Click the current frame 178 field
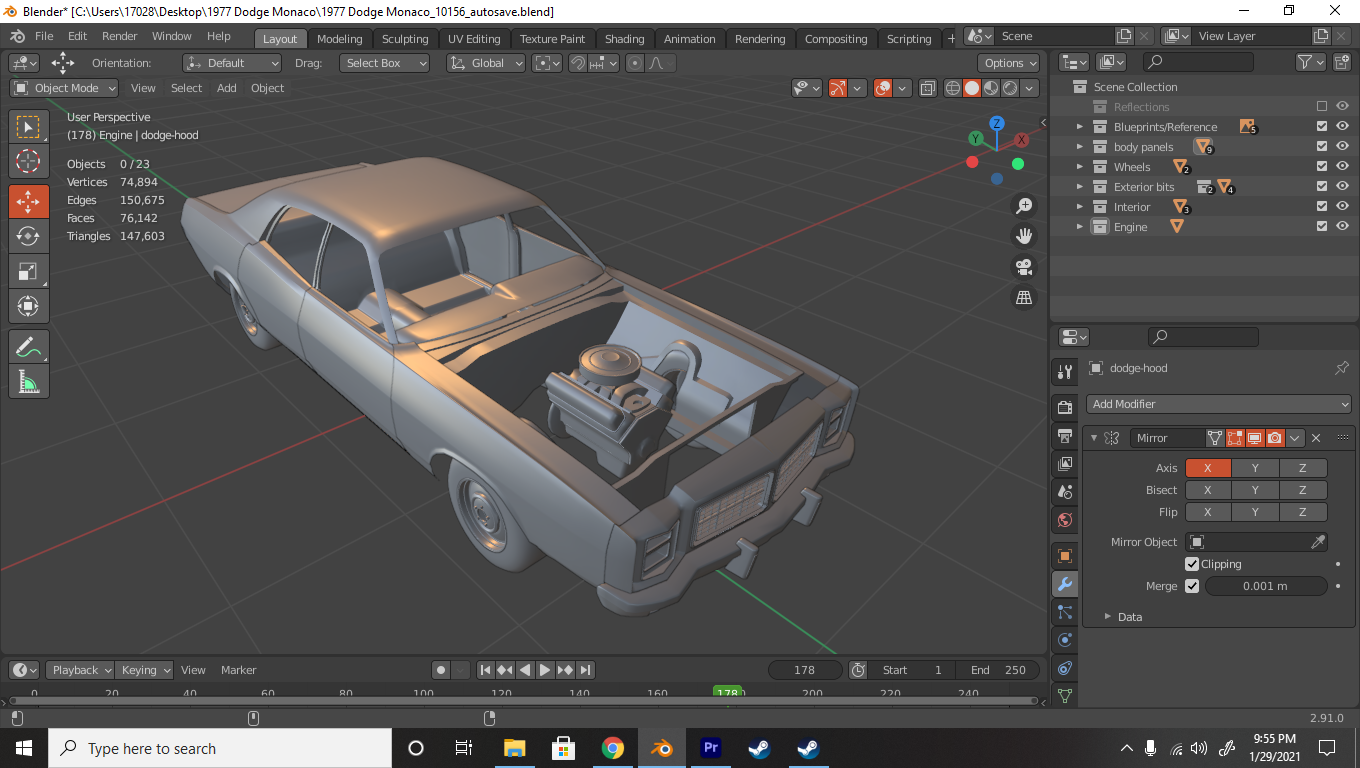Image resolution: width=1360 pixels, height=768 pixels. (804, 670)
